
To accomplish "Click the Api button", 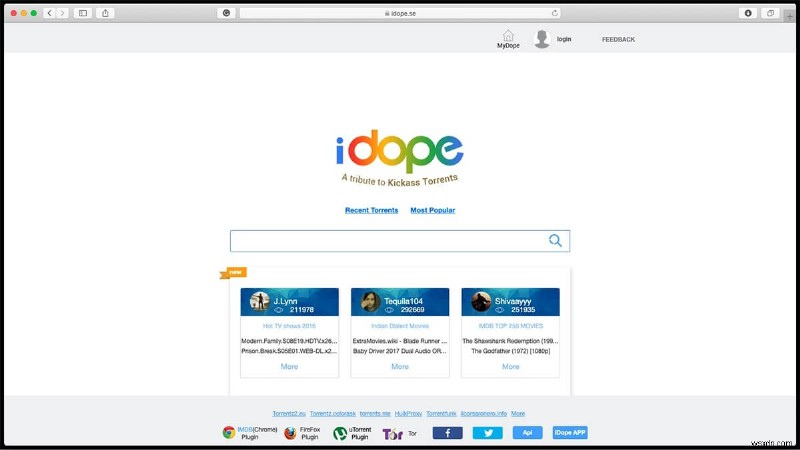I will click(528, 433).
